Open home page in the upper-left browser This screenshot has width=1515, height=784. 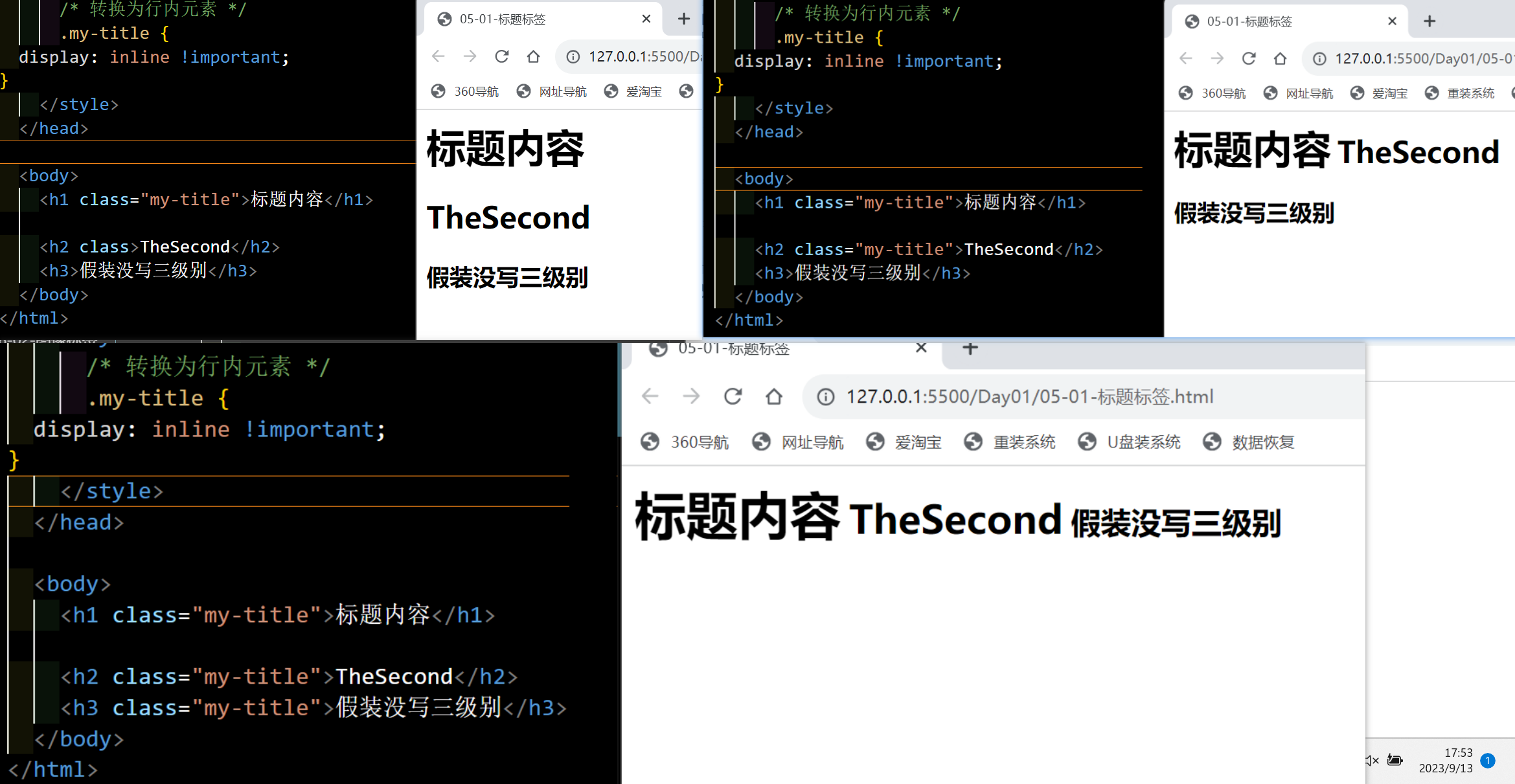[533, 57]
